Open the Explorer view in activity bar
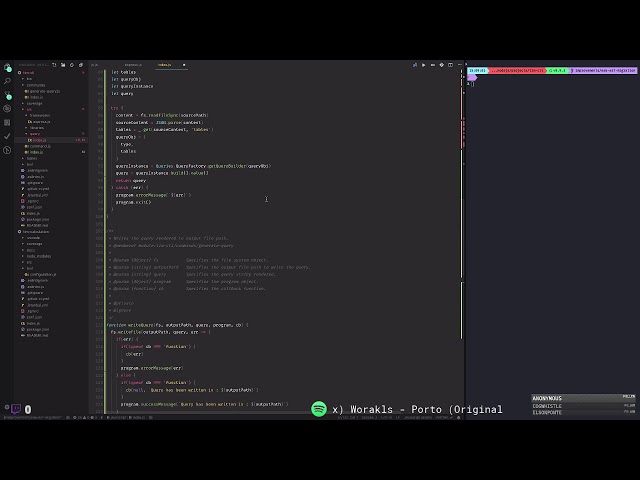The width and height of the screenshot is (640, 480). [x=7, y=67]
